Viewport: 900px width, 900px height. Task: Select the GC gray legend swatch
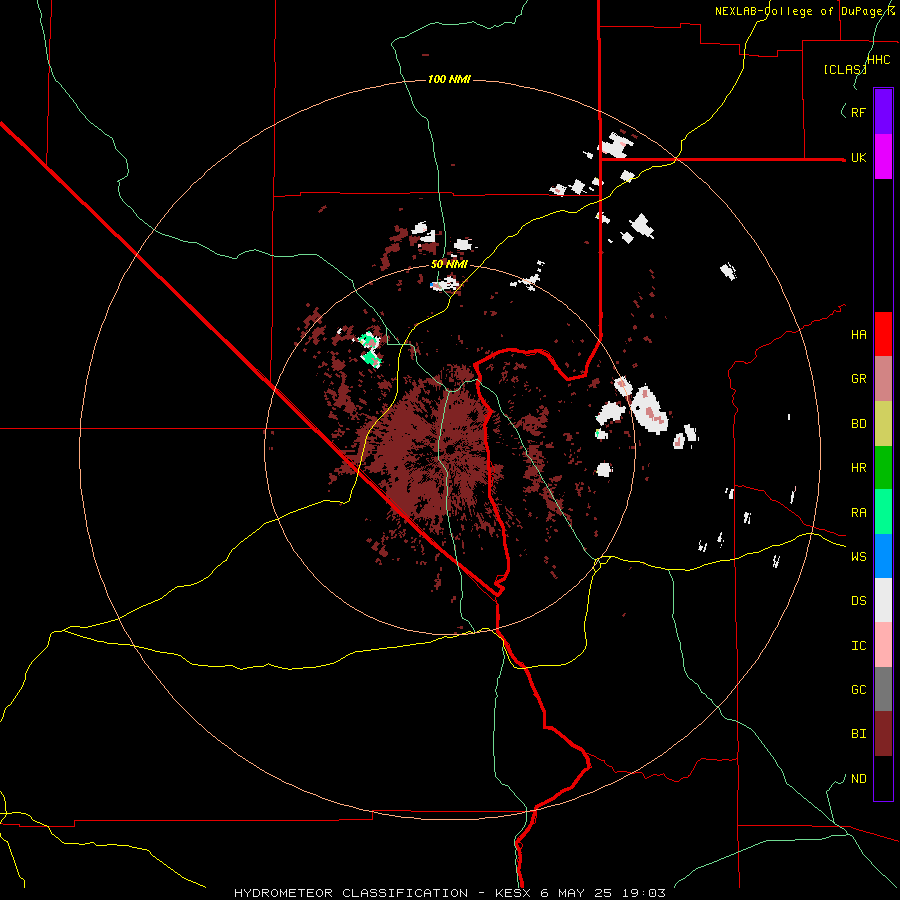(883, 689)
